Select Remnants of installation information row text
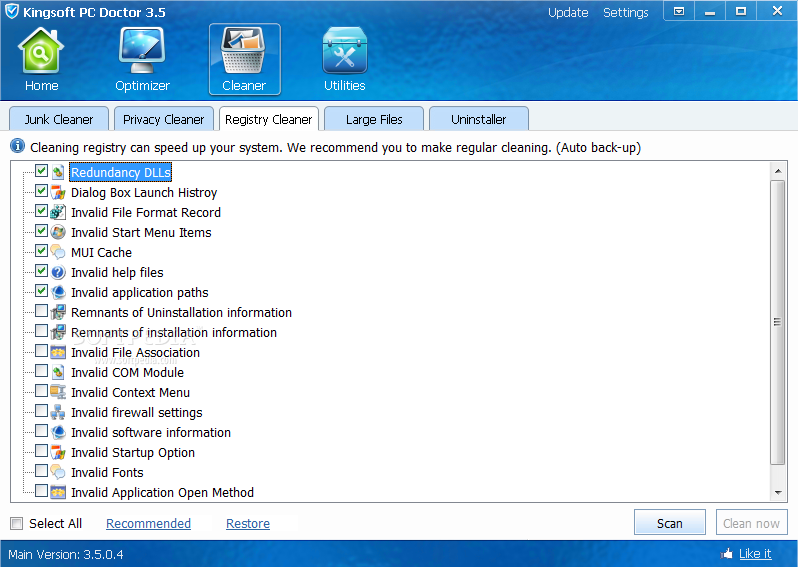Screen dimensions: 798x567 pyautogui.click(x=174, y=332)
